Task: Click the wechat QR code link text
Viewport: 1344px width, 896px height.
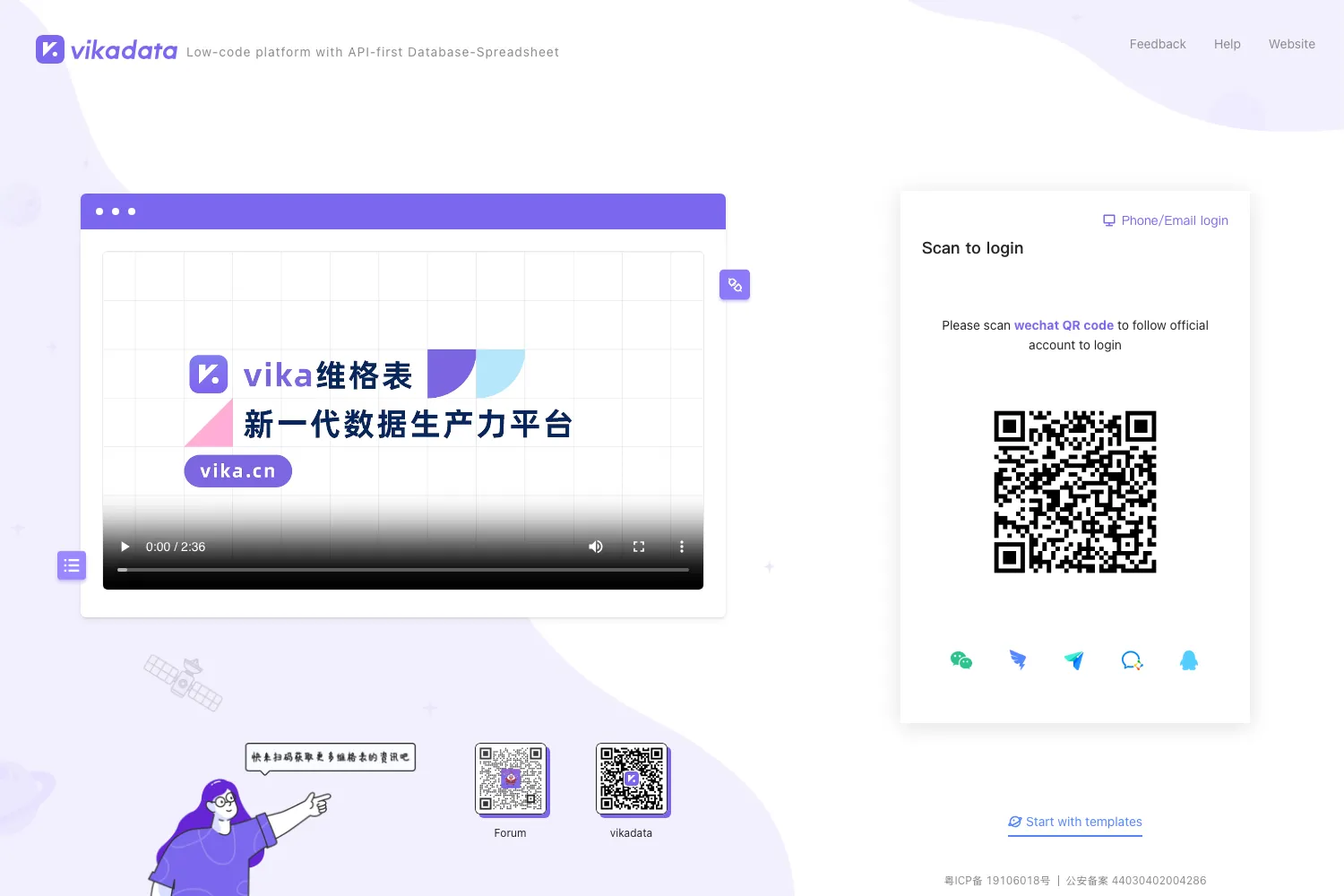Action: tap(1064, 325)
